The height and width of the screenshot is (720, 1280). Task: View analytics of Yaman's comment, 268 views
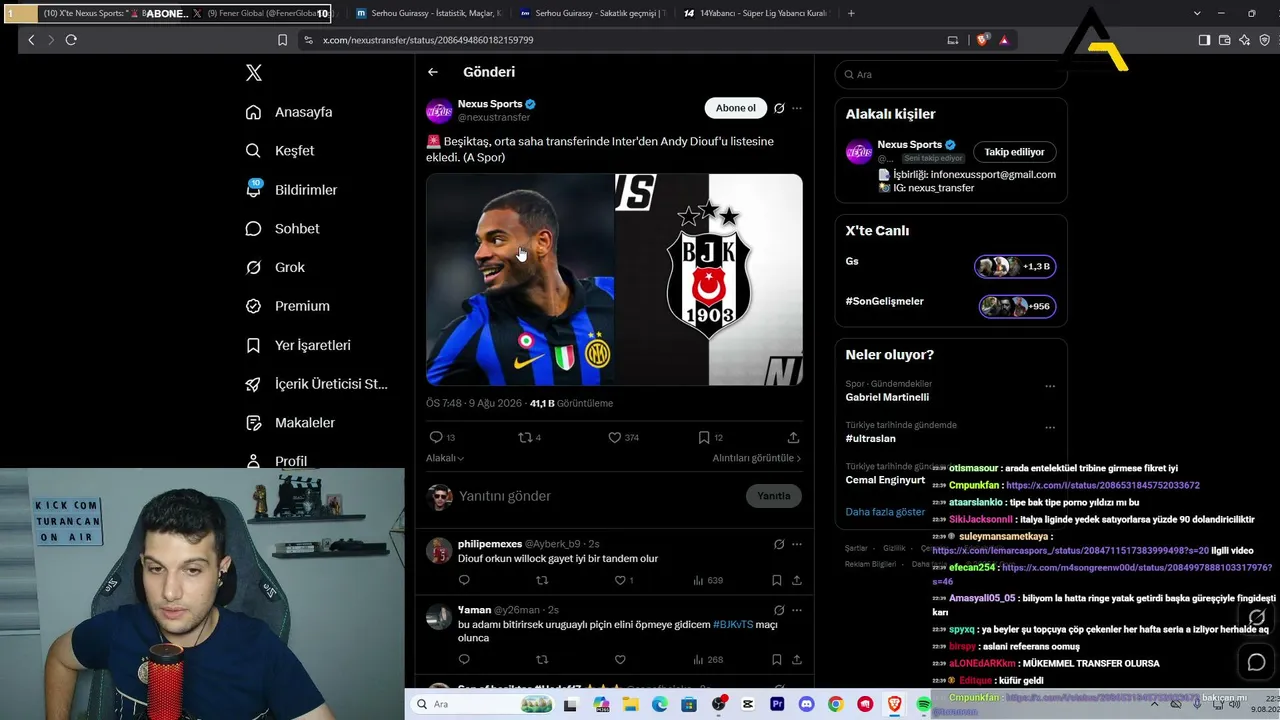click(708, 660)
